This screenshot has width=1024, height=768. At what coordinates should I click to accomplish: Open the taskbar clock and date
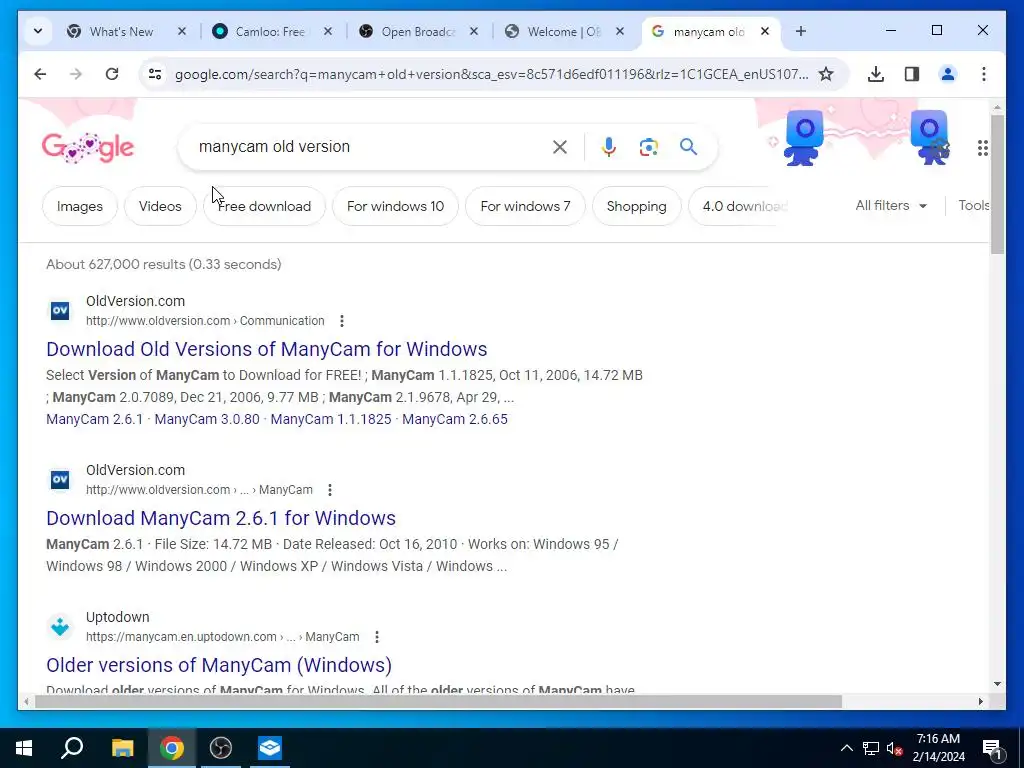pos(938,748)
